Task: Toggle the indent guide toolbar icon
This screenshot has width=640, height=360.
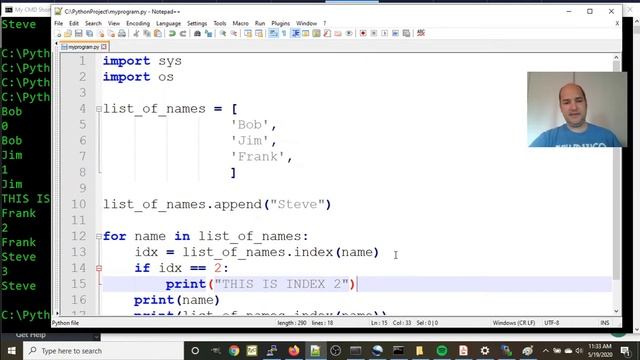Action: click(x=295, y=33)
